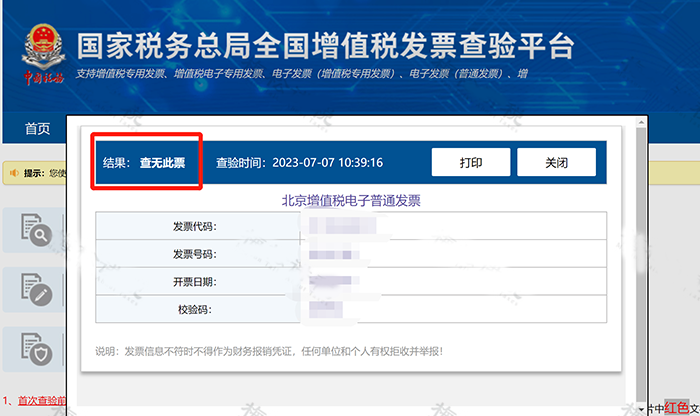Click the 北京增值税电子普通发票 title
The height and width of the screenshot is (416, 700).
351,200
